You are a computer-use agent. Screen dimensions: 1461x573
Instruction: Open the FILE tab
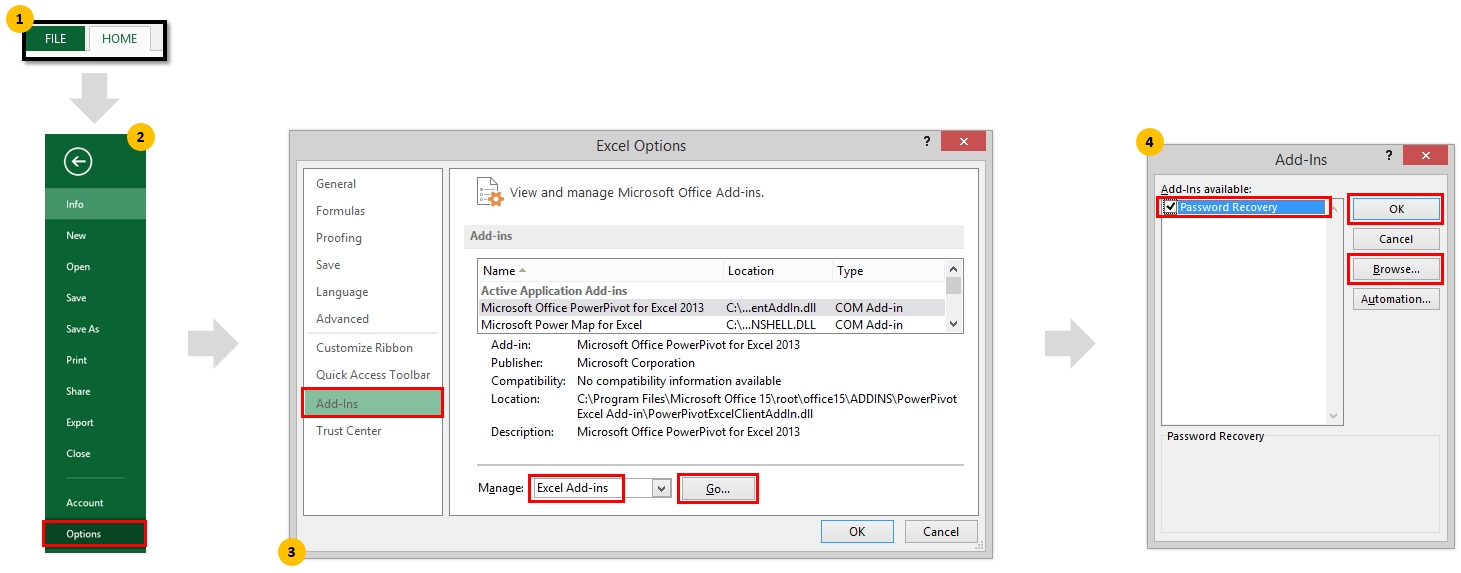click(56, 38)
